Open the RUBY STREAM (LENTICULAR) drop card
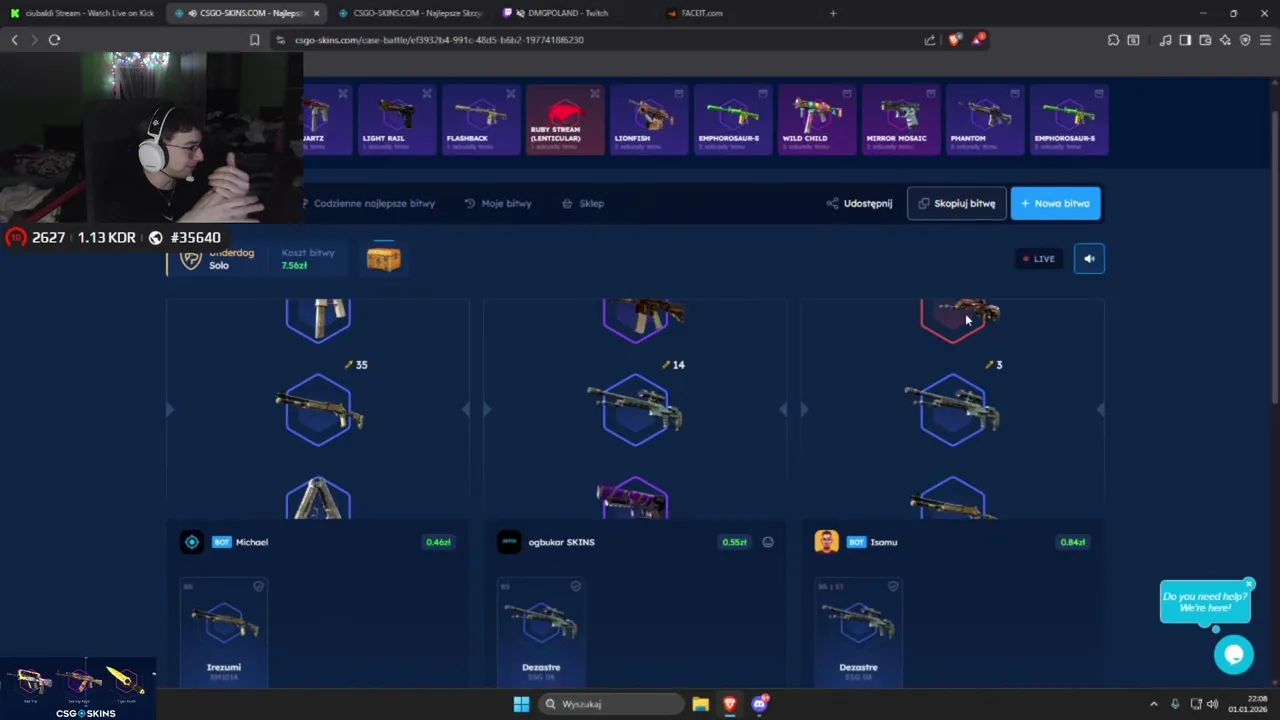1280x720 pixels. [565, 119]
